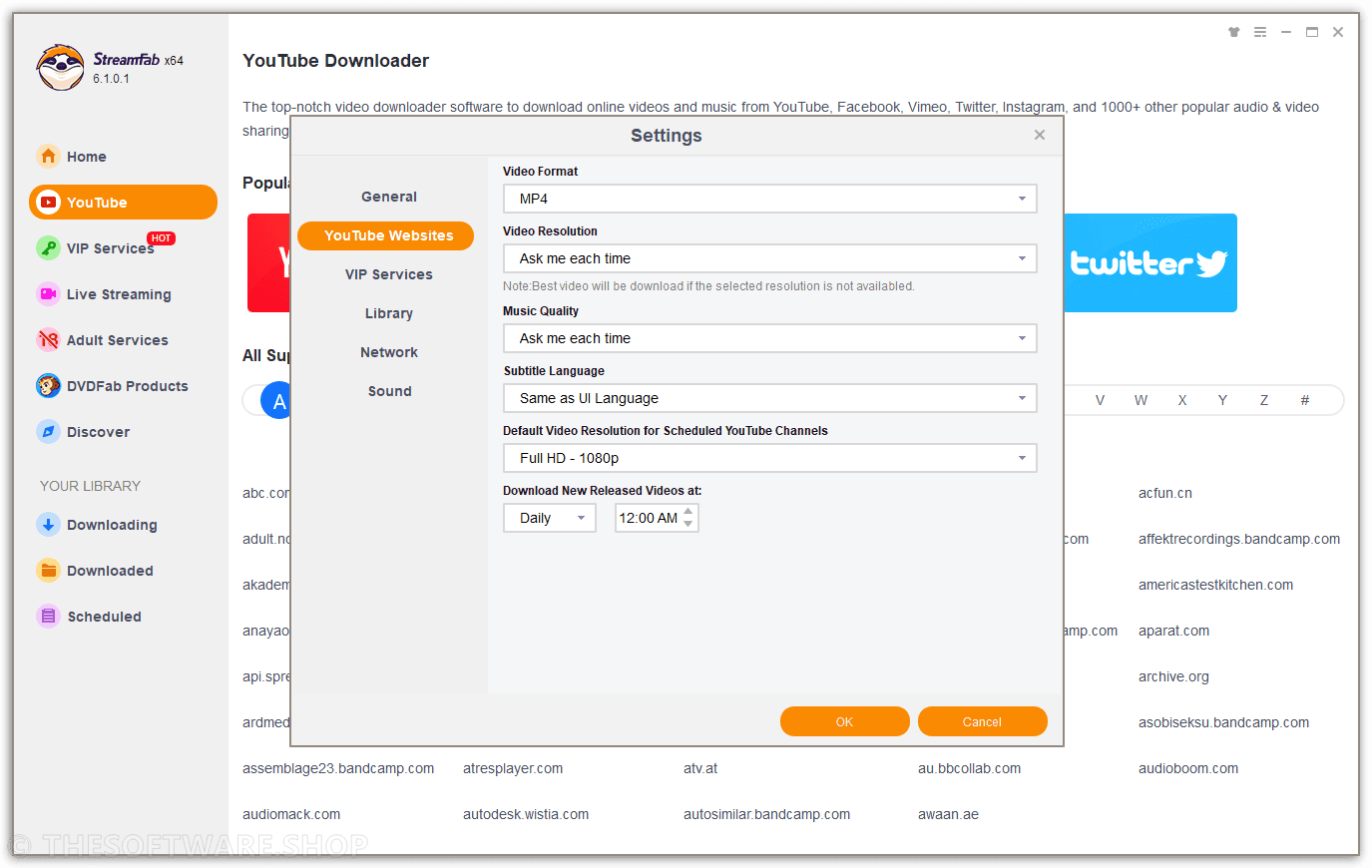Filter sites by letter A
This screenshot has height=868, width=1372.
tap(275, 400)
